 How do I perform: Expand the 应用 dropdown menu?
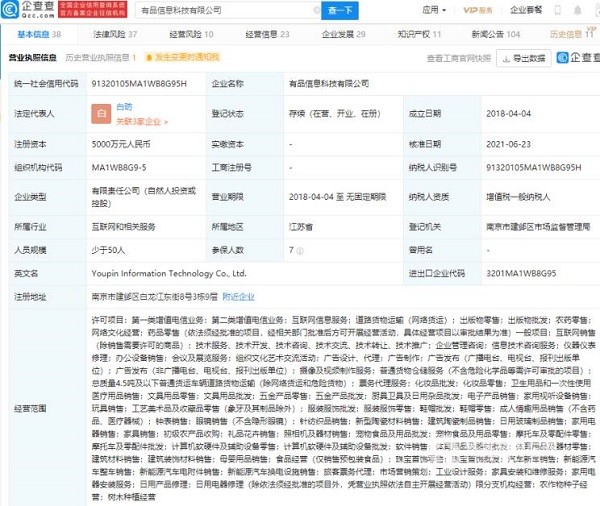point(434,10)
